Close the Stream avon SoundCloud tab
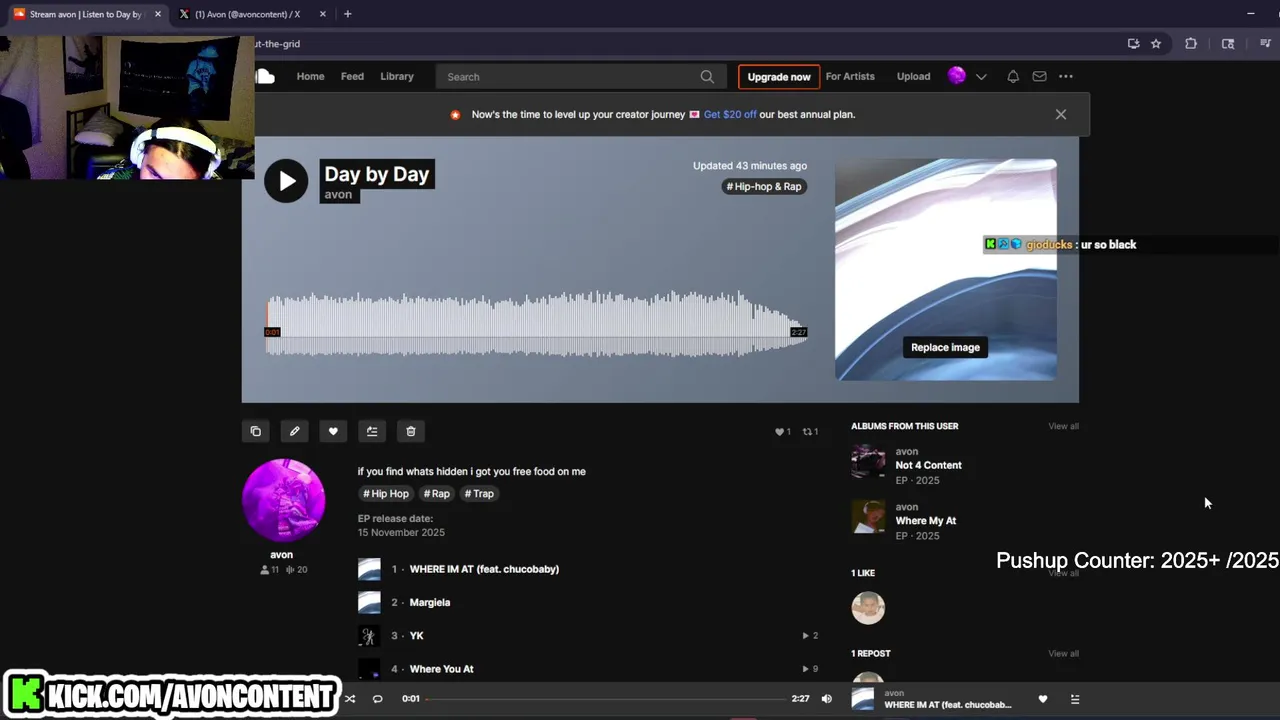This screenshot has width=1280, height=720. tap(157, 14)
